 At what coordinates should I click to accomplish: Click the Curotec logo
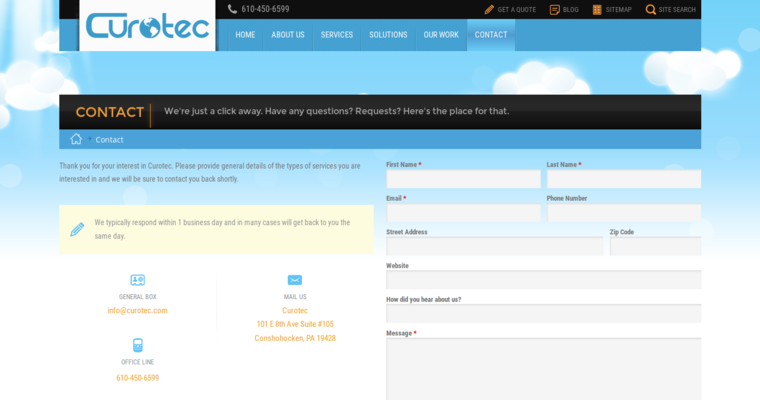(147, 26)
